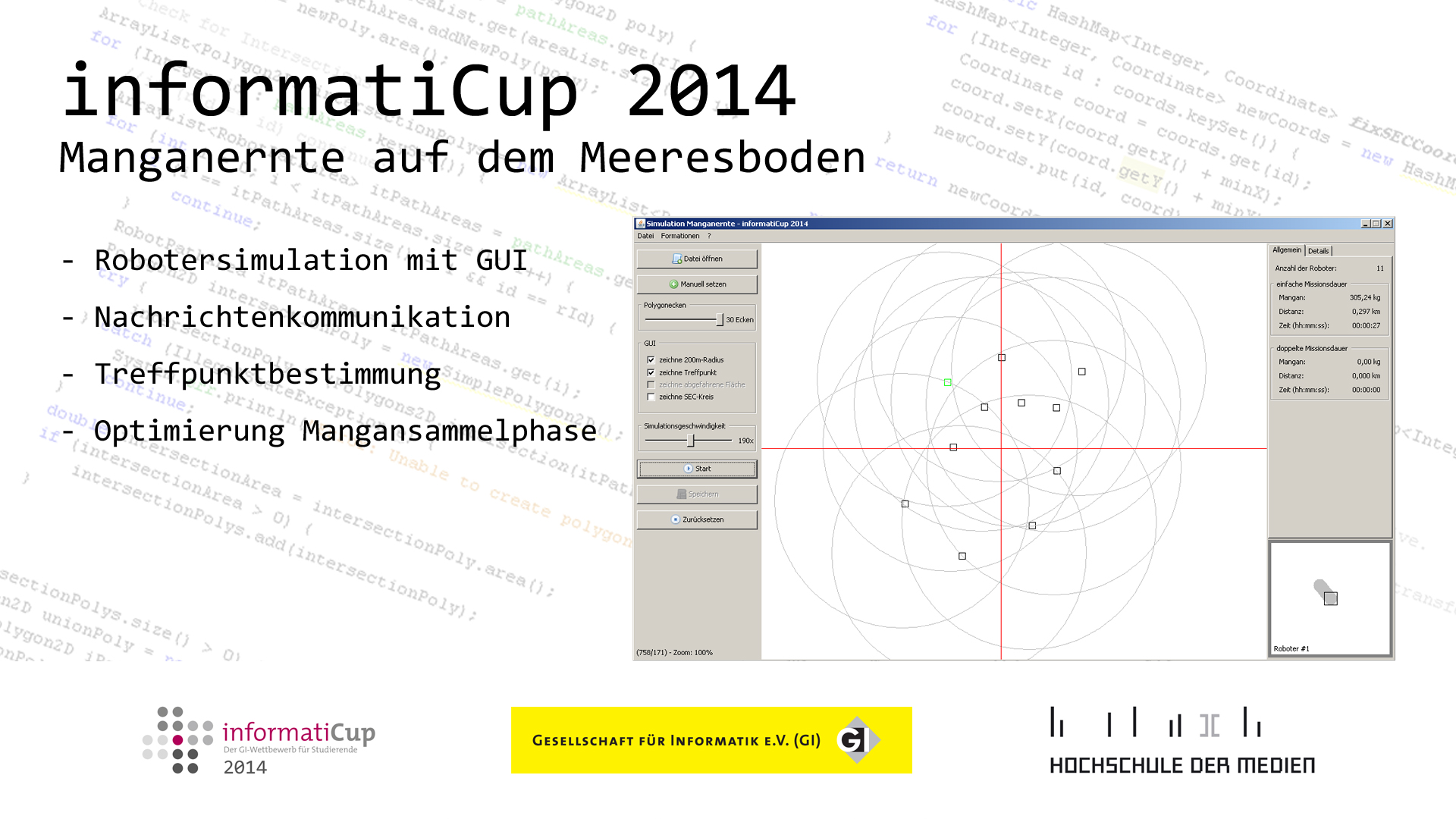Click the Manuell setzen button
Screen dimensions: 1456x819
[697, 284]
